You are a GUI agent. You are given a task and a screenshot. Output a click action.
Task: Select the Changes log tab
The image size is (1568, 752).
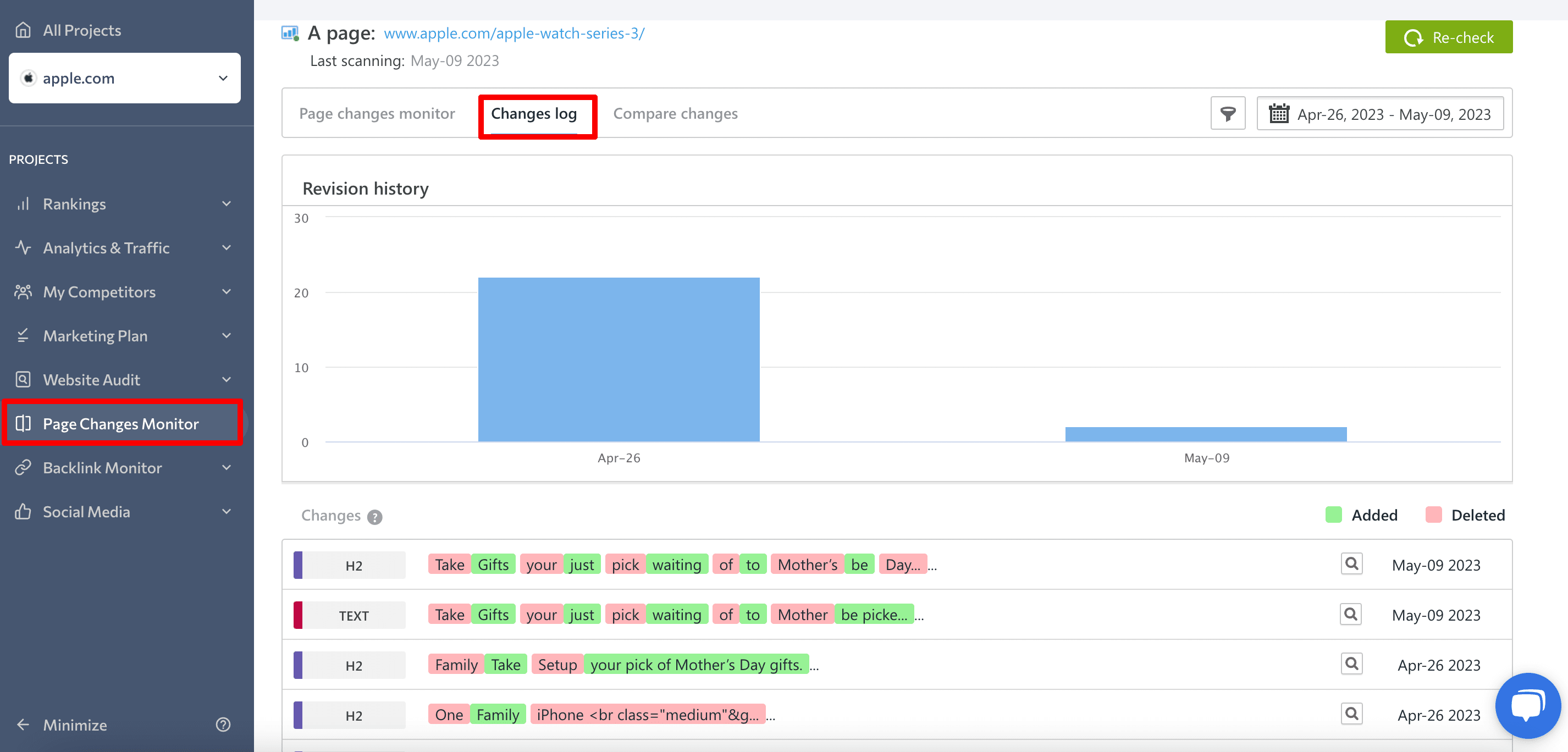[534, 114]
